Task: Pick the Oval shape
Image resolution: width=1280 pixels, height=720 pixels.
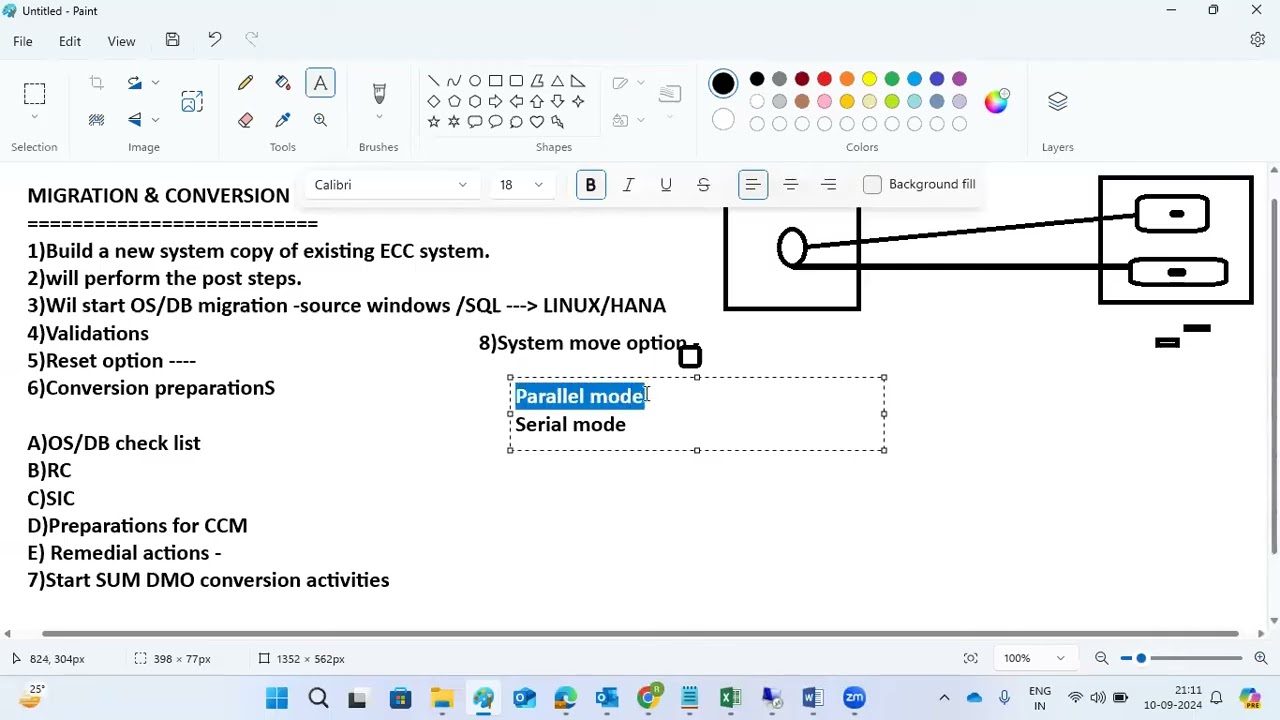Action: click(x=475, y=81)
